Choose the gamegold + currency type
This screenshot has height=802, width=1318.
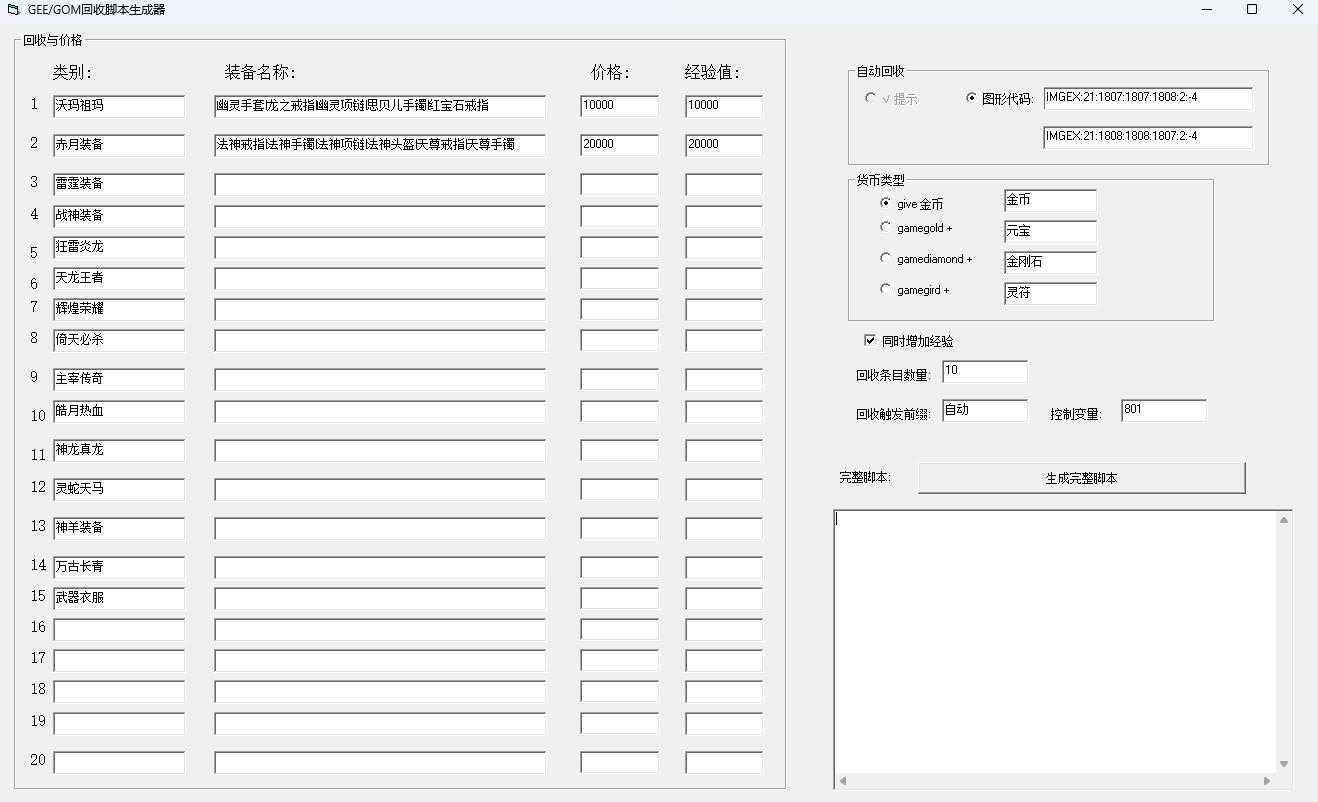point(885,228)
